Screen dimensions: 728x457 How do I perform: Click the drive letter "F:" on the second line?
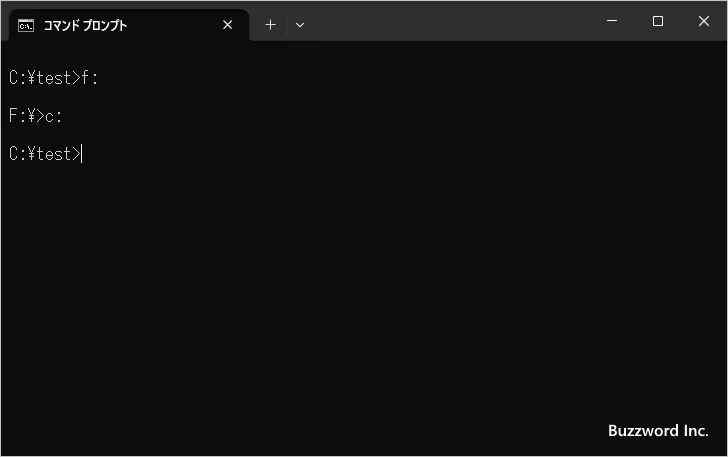coord(17,116)
